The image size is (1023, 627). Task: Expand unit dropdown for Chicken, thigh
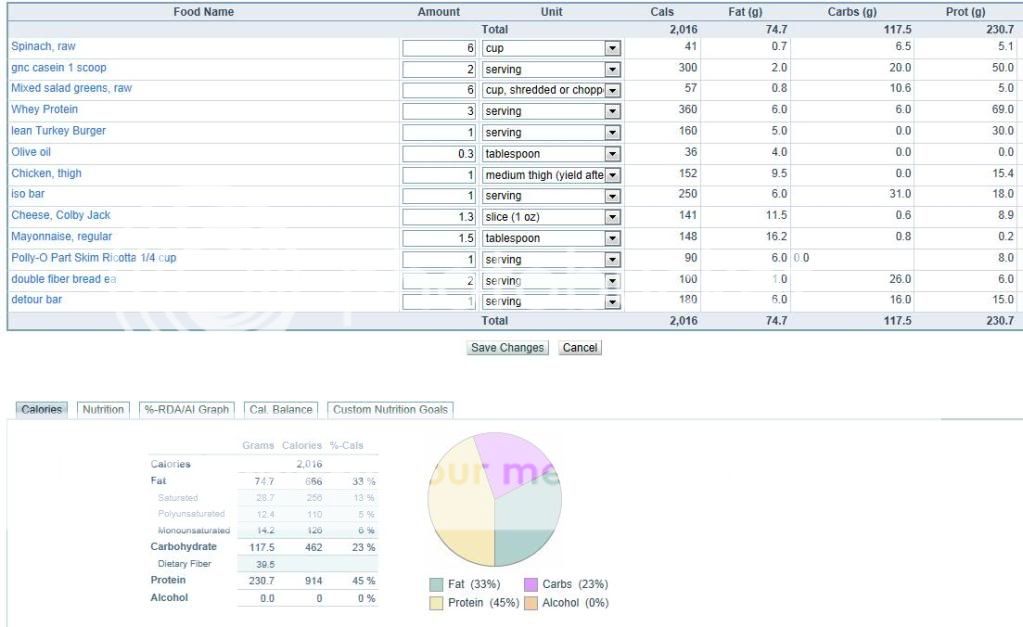[x=612, y=175]
